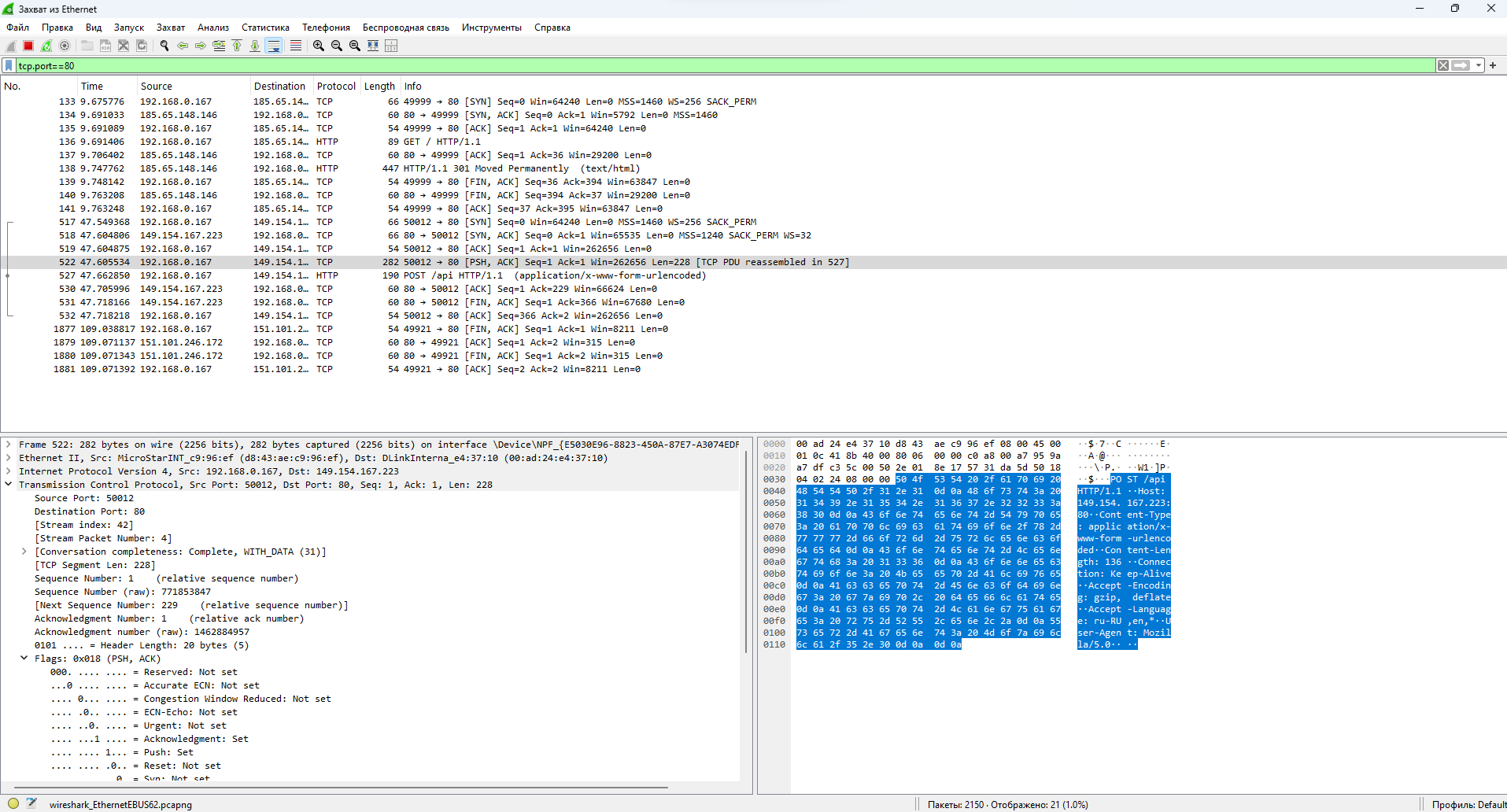Viewport: 1507px width, 812px height.
Task: Click the Go to specified packet icon
Action: point(219,46)
